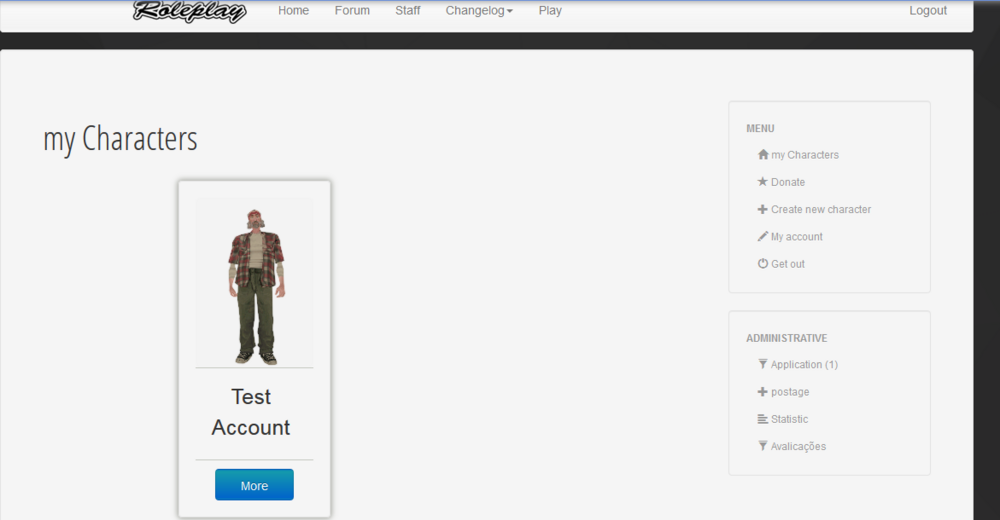The height and width of the screenshot is (520, 1000).
Task: Click the More button on Test Account
Action: click(254, 485)
